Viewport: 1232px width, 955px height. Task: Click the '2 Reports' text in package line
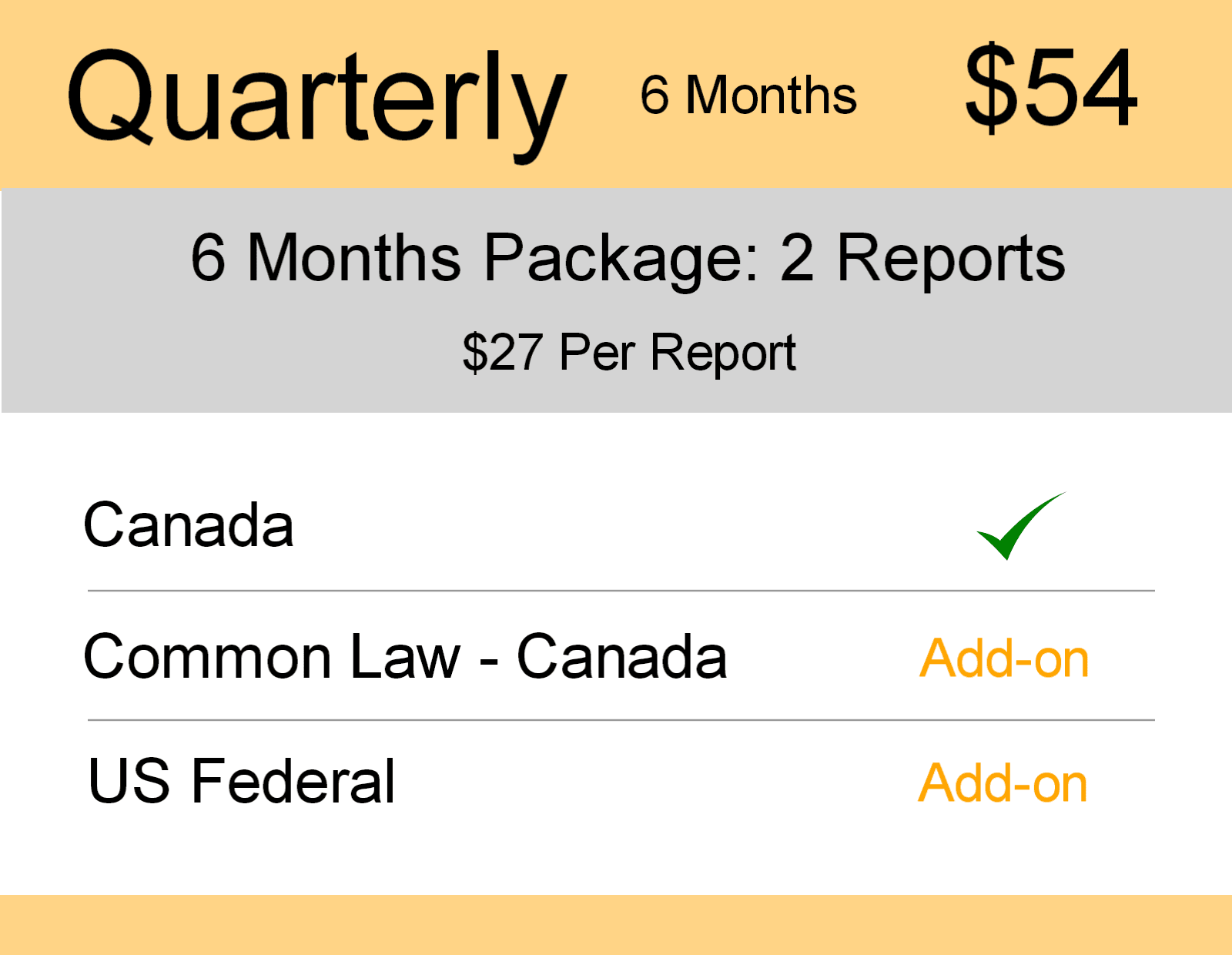(x=922, y=259)
